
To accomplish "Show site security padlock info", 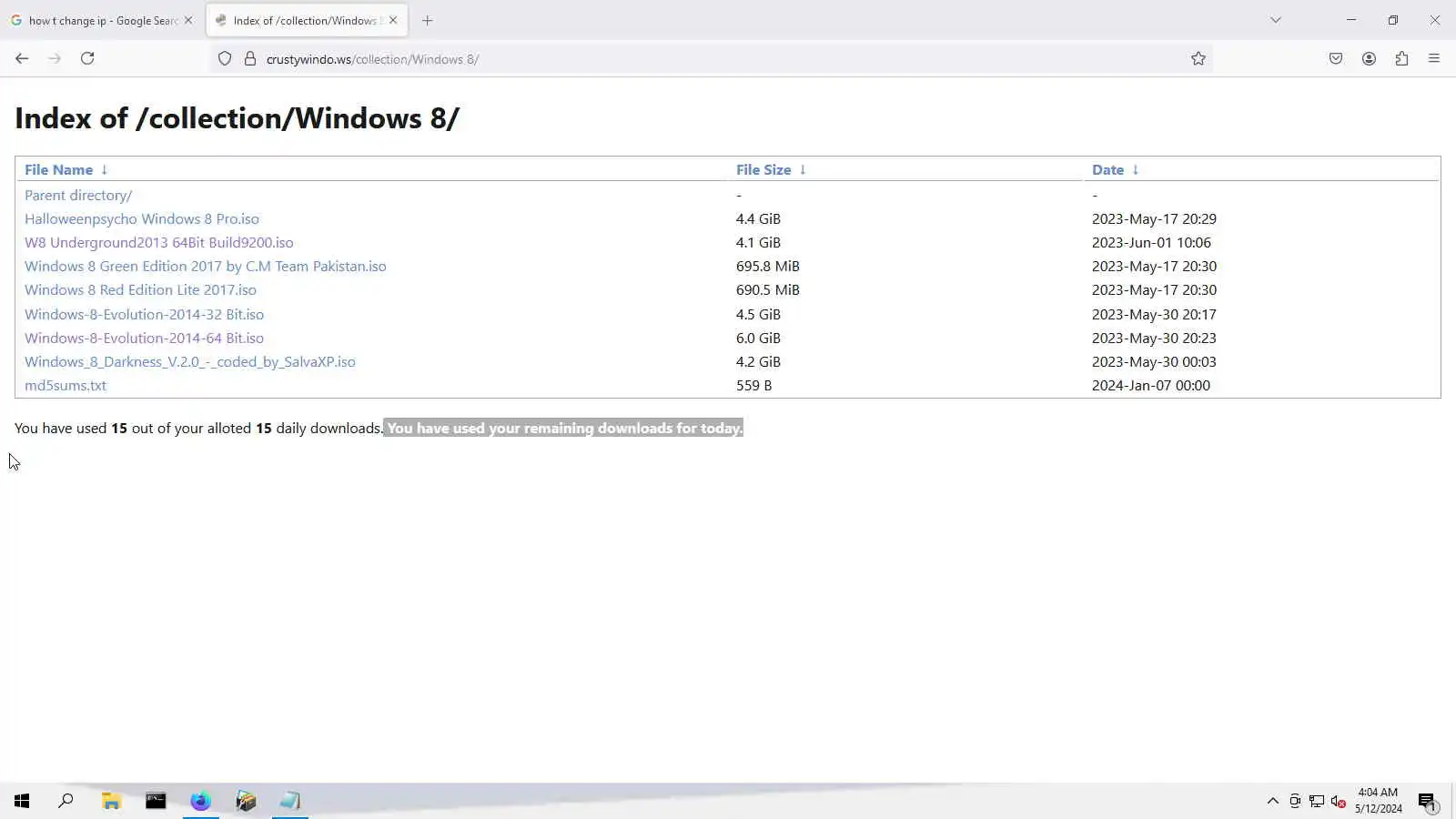I will pos(250,59).
